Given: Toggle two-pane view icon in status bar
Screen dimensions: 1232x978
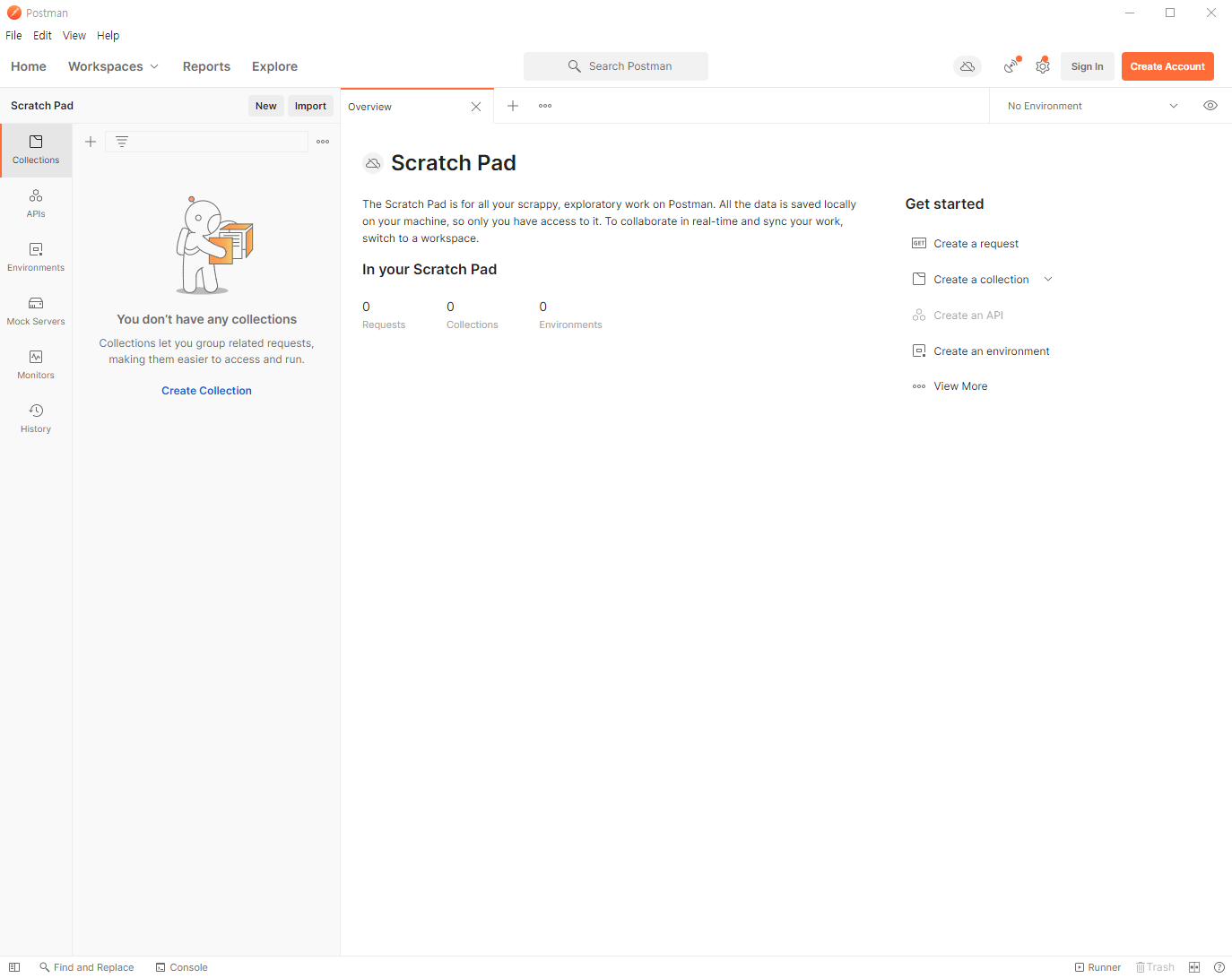Looking at the screenshot, I should (1194, 967).
